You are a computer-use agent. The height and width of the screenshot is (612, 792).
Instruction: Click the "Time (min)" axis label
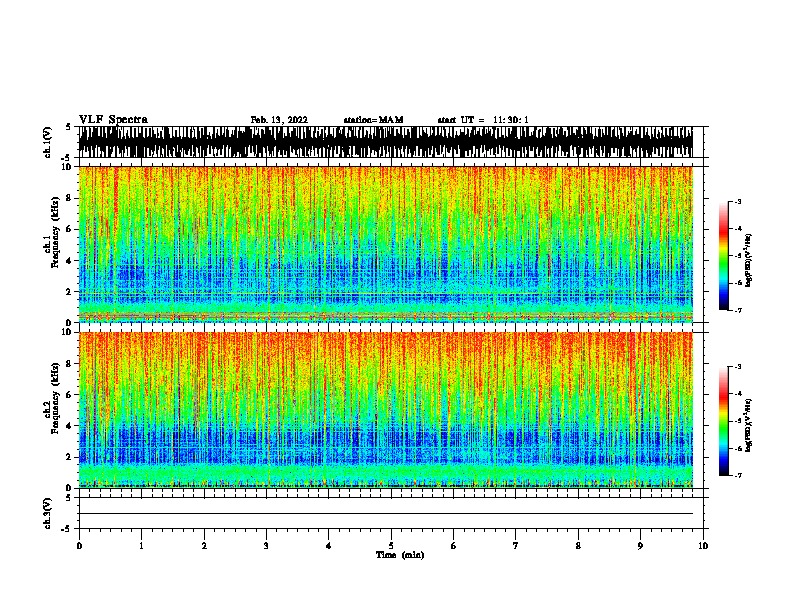pos(400,555)
